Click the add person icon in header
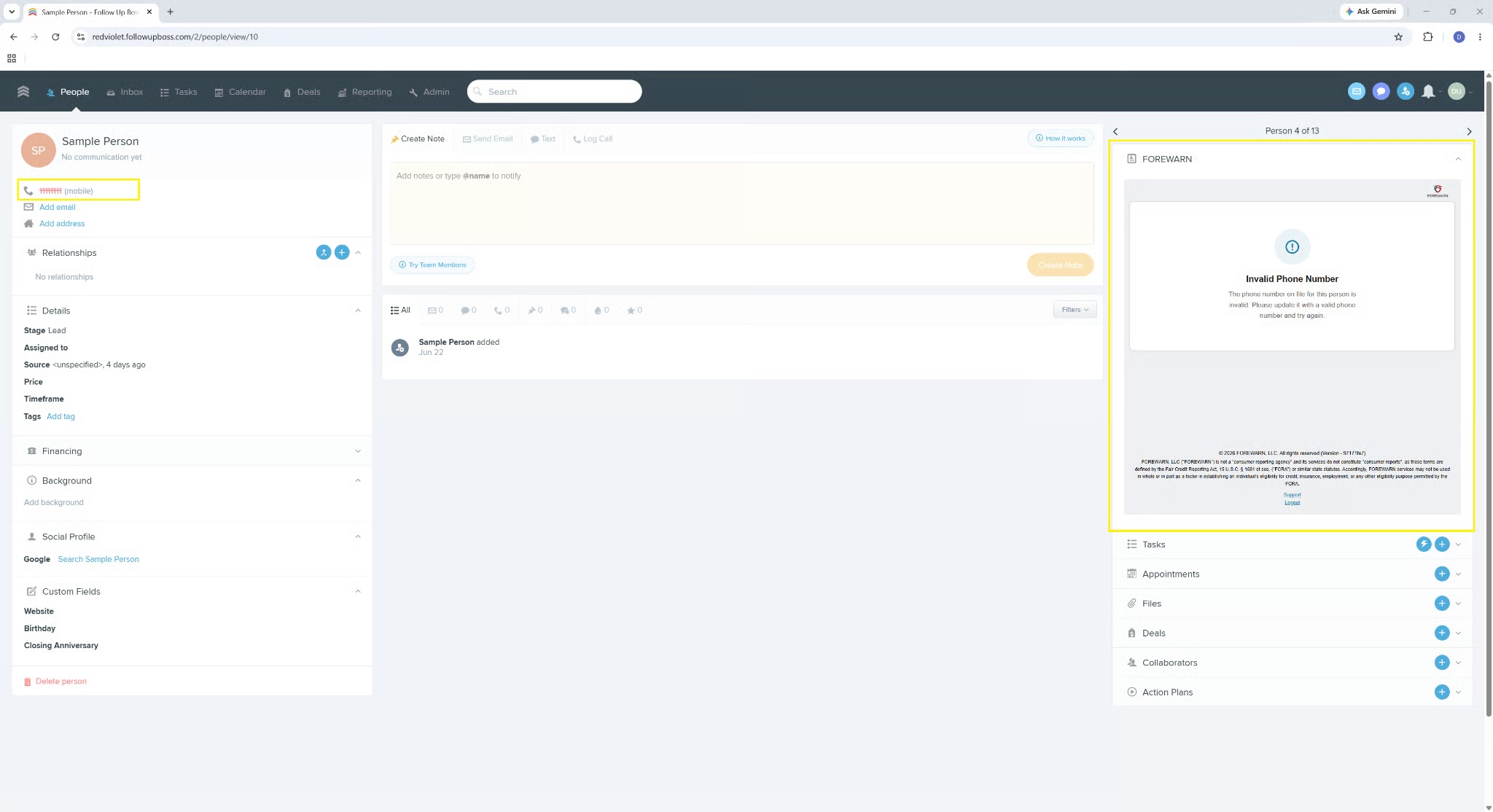Viewport: 1493px width, 812px height. click(1406, 91)
